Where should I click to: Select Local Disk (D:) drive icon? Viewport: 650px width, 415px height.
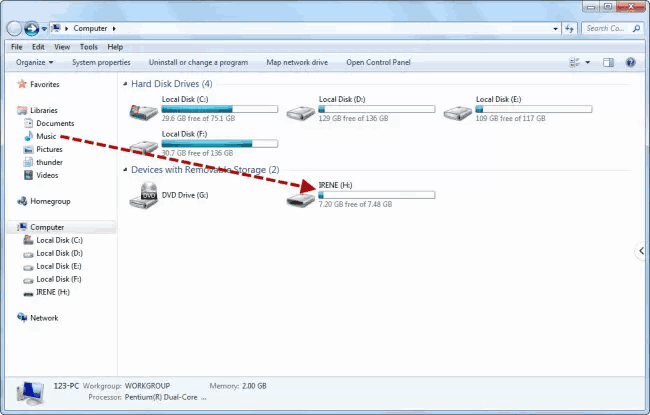click(x=300, y=111)
